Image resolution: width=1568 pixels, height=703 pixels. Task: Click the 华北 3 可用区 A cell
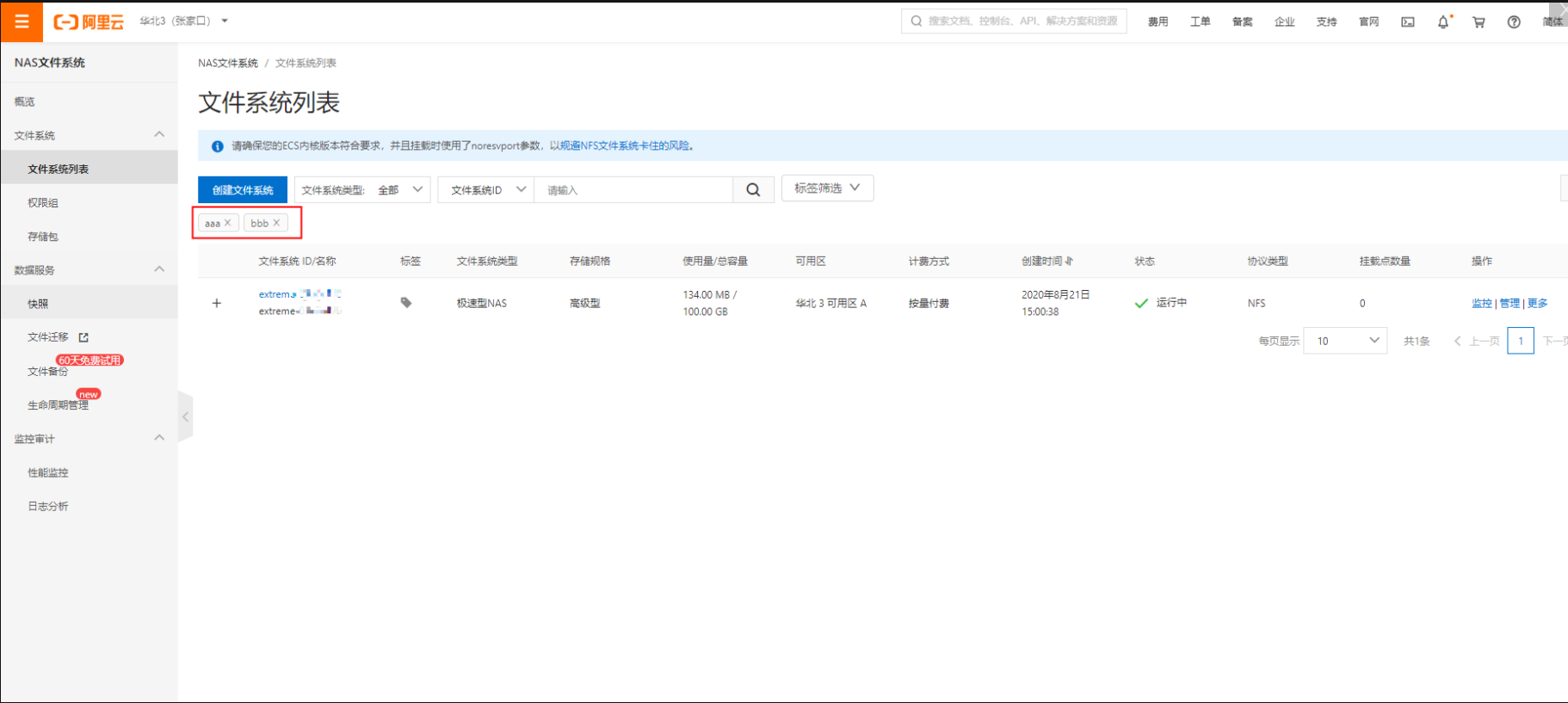(x=831, y=303)
